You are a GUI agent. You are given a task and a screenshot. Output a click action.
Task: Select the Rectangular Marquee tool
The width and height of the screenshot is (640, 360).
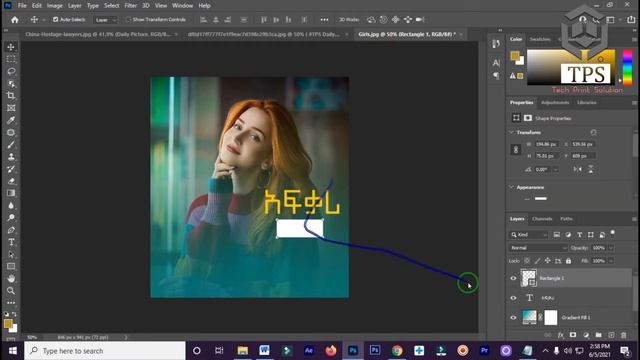(11, 59)
